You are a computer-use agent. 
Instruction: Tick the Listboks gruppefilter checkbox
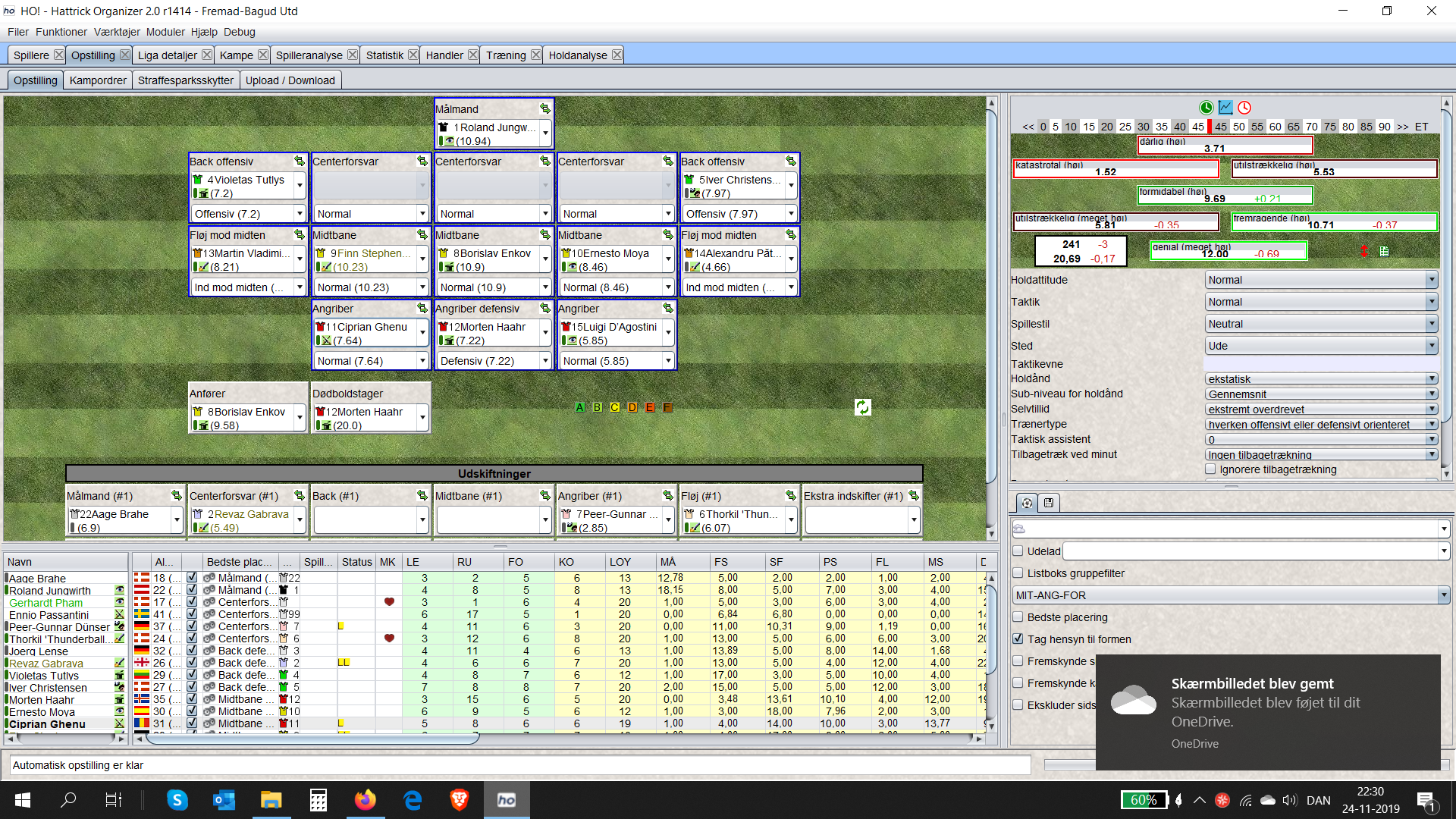[1018, 573]
